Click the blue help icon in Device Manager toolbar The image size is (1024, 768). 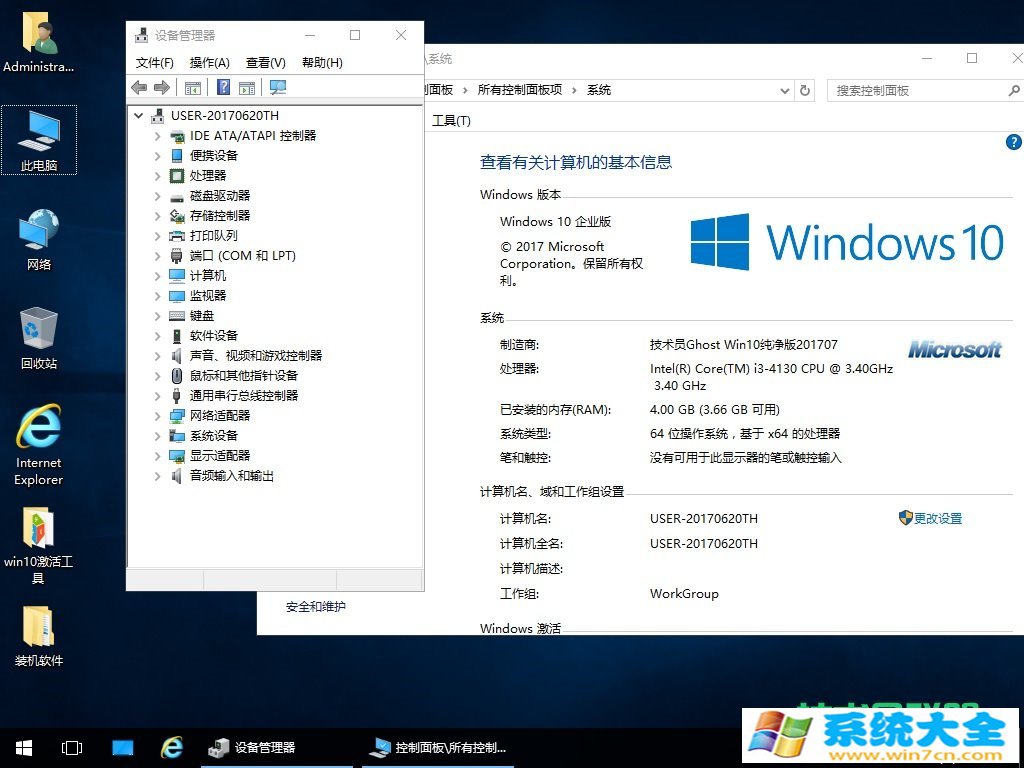[224, 88]
